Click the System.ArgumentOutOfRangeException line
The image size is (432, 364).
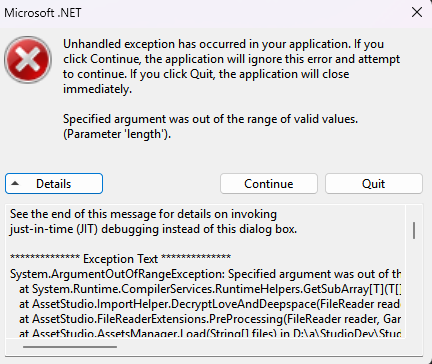205,274
